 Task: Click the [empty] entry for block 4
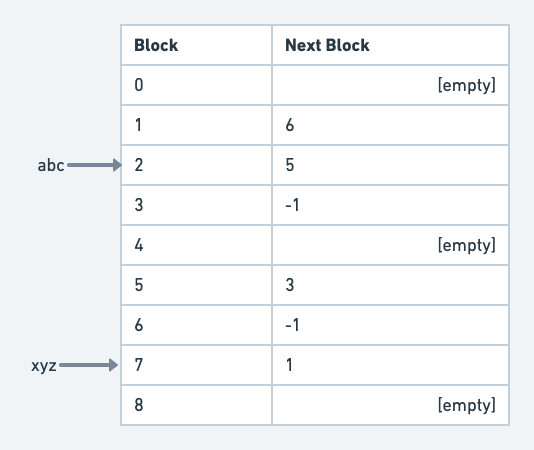coord(467,245)
